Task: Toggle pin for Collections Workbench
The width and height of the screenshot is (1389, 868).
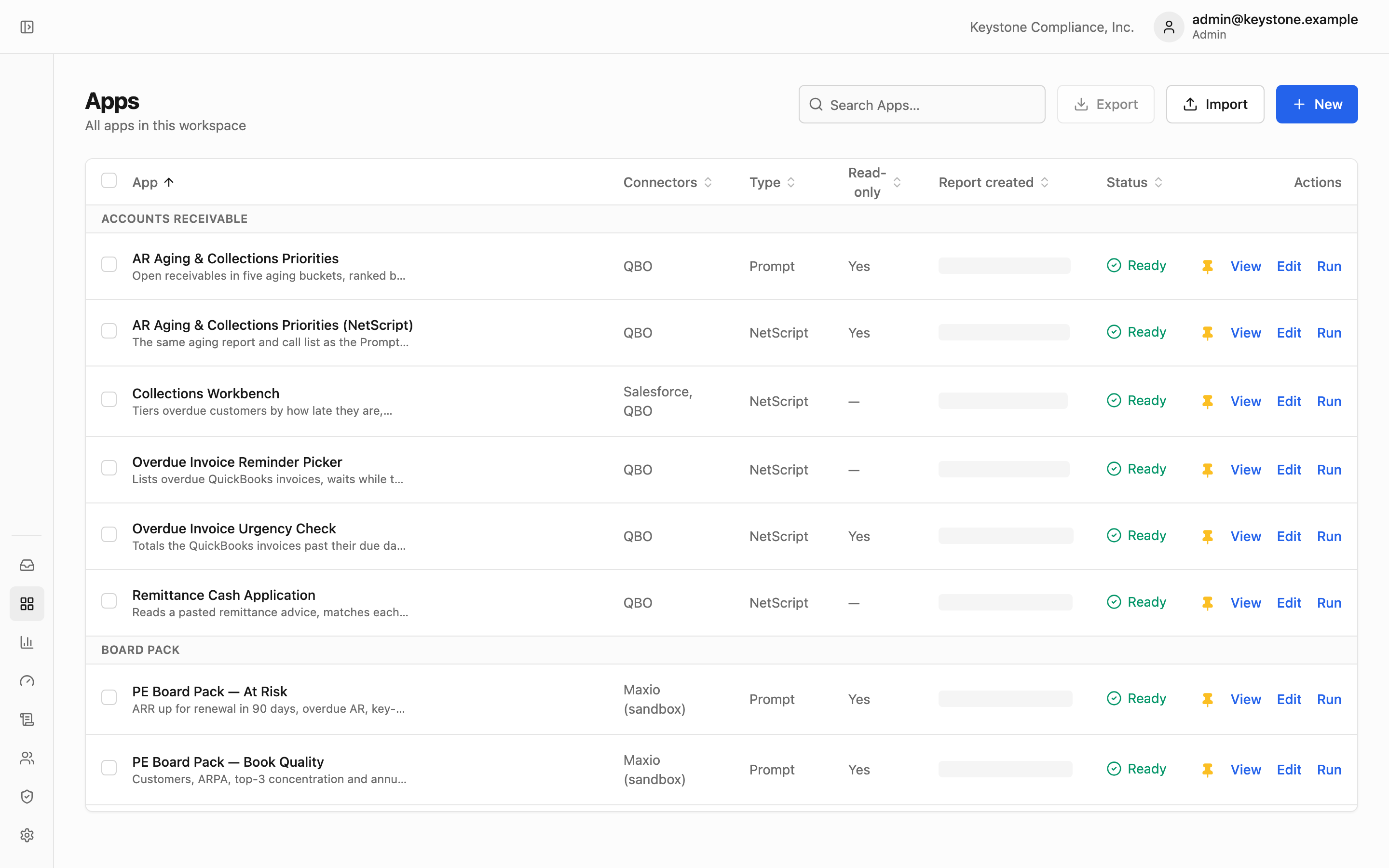Action: (1208, 401)
